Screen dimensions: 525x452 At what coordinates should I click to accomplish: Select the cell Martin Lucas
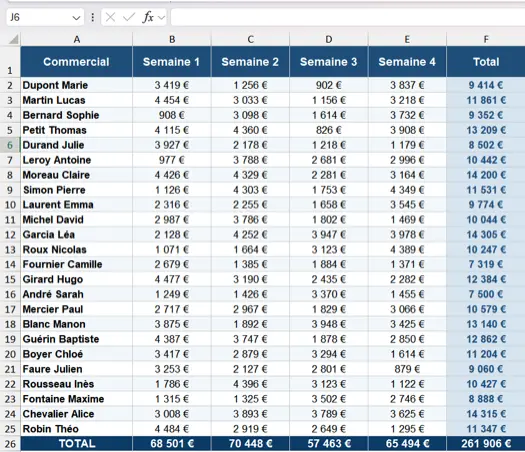77,100
